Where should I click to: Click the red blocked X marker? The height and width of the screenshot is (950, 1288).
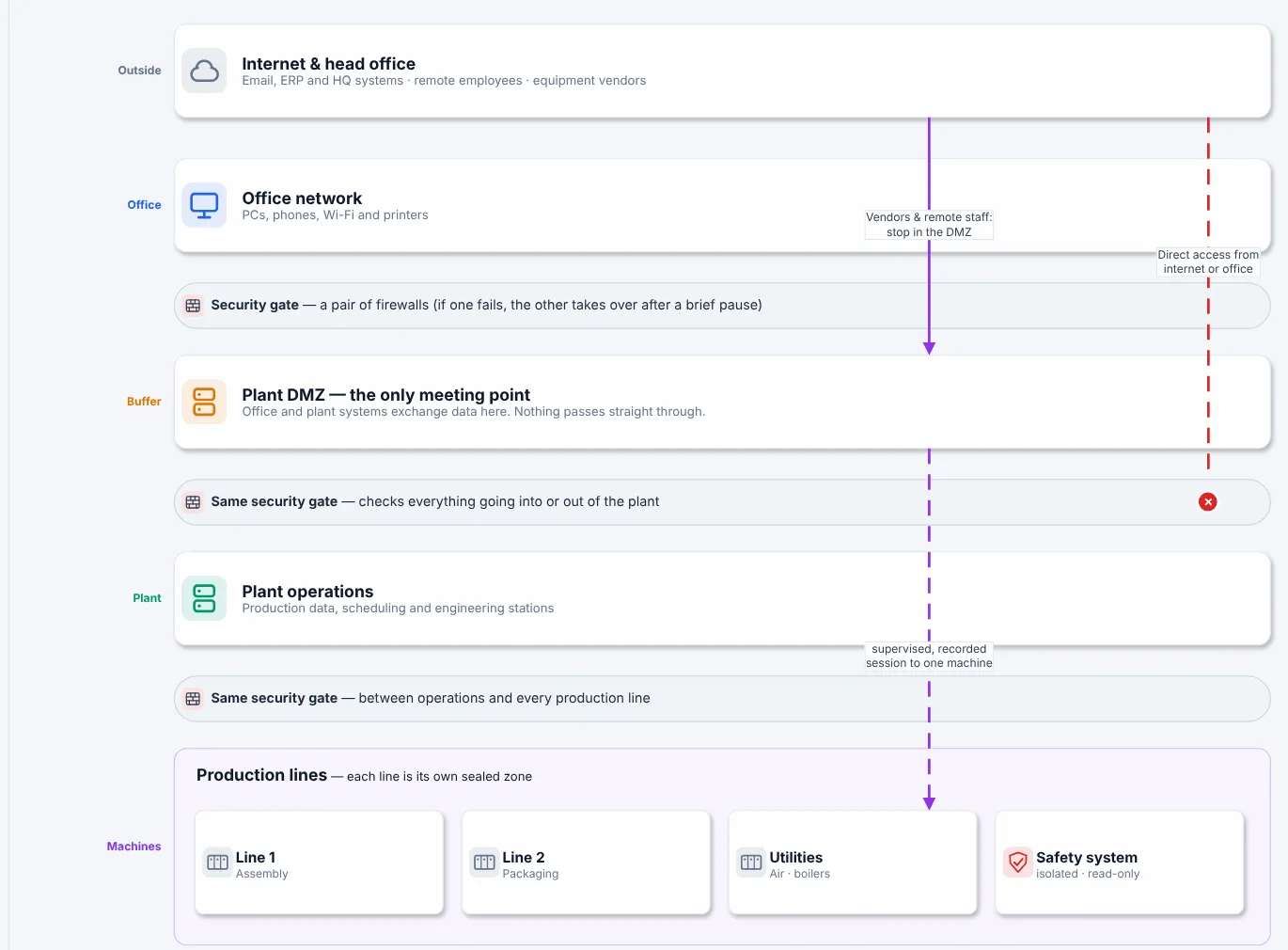(1208, 502)
